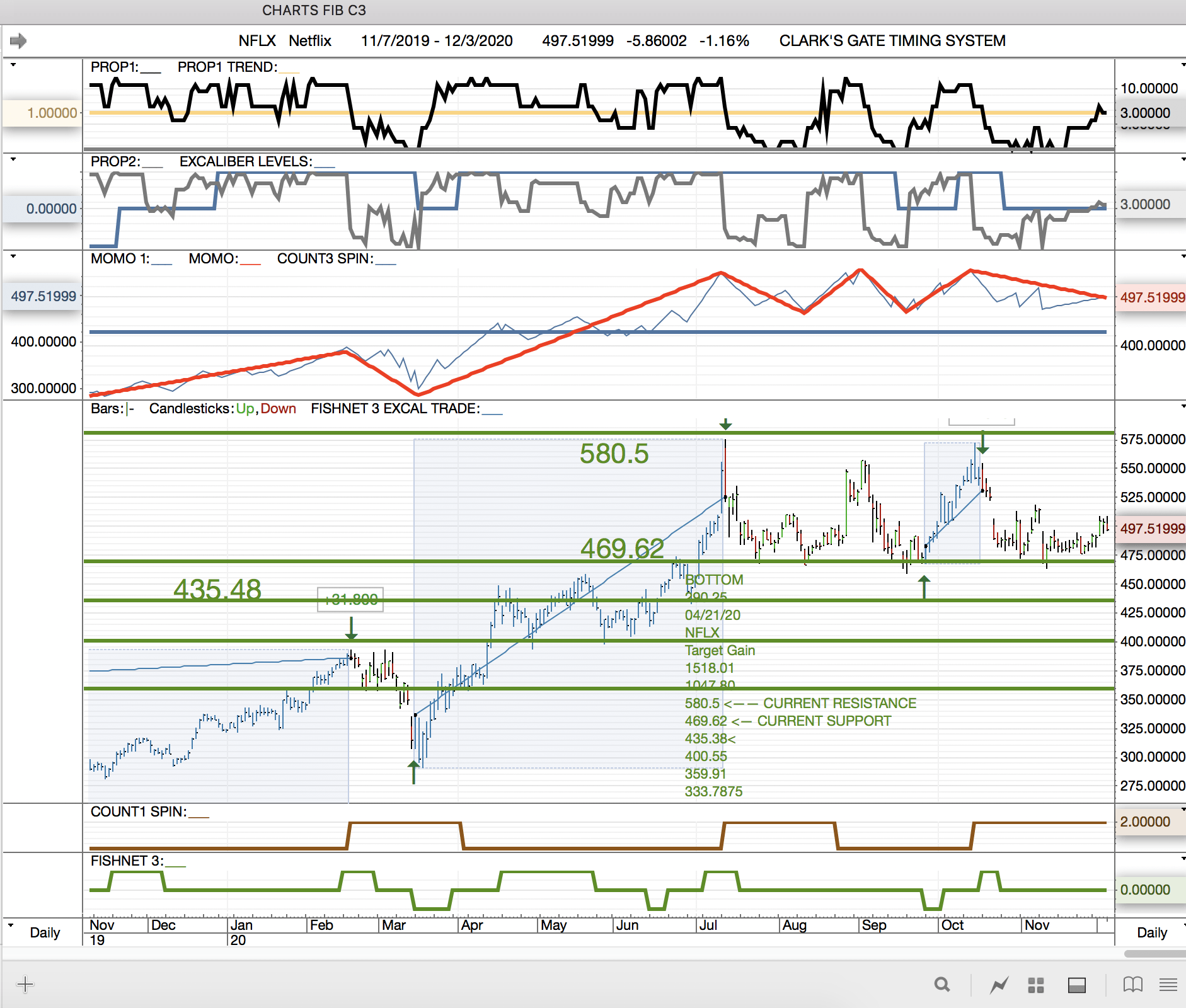Click the blue 0.00000 level tag in PROP2 pane
The image size is (1186, 1008).
pyautogui.click(x=42, y=209)
